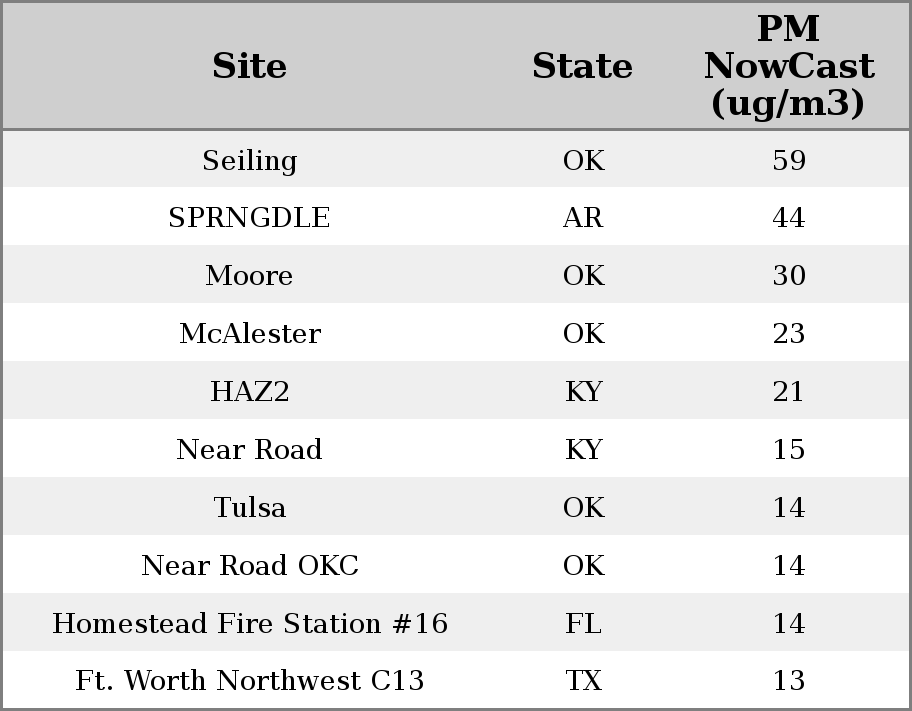The width and height of the screenshot is (912, 711).
Task: Click the State column header
Action: point(582,66)
